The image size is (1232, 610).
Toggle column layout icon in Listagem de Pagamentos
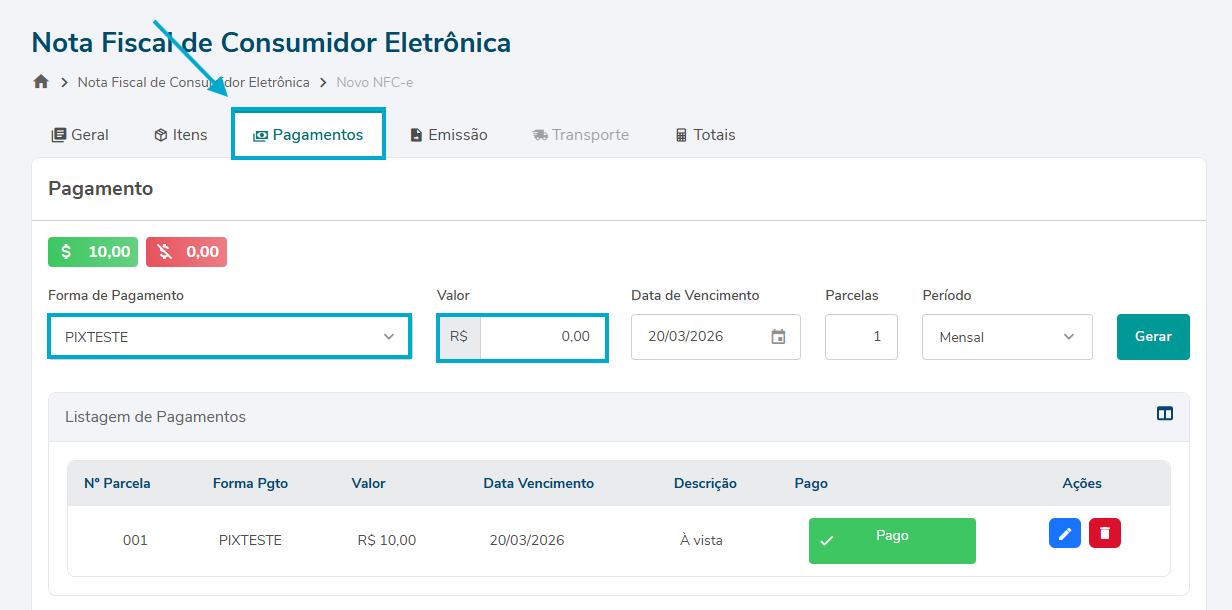(x=1165, y=414)
